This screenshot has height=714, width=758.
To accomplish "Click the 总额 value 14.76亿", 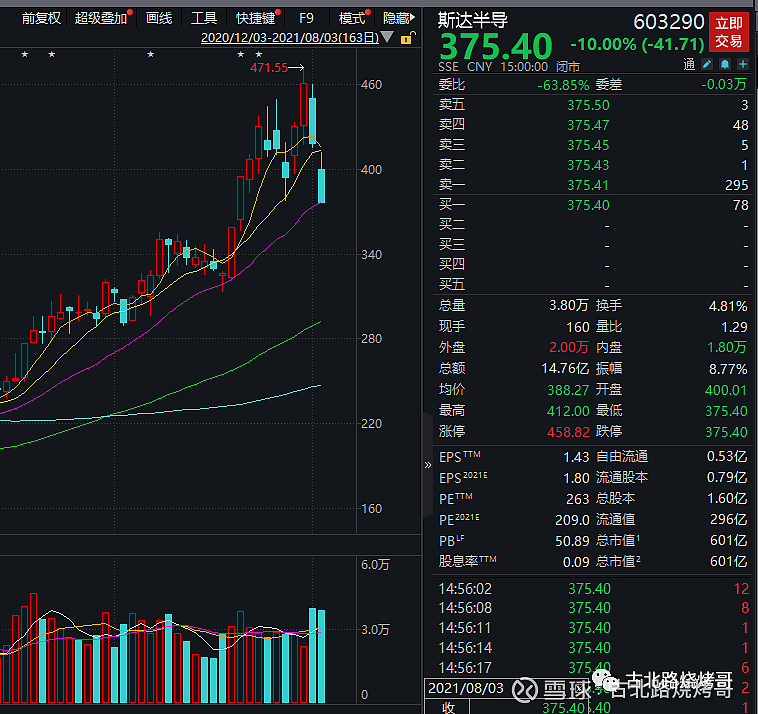I will [x=565, y=368].
